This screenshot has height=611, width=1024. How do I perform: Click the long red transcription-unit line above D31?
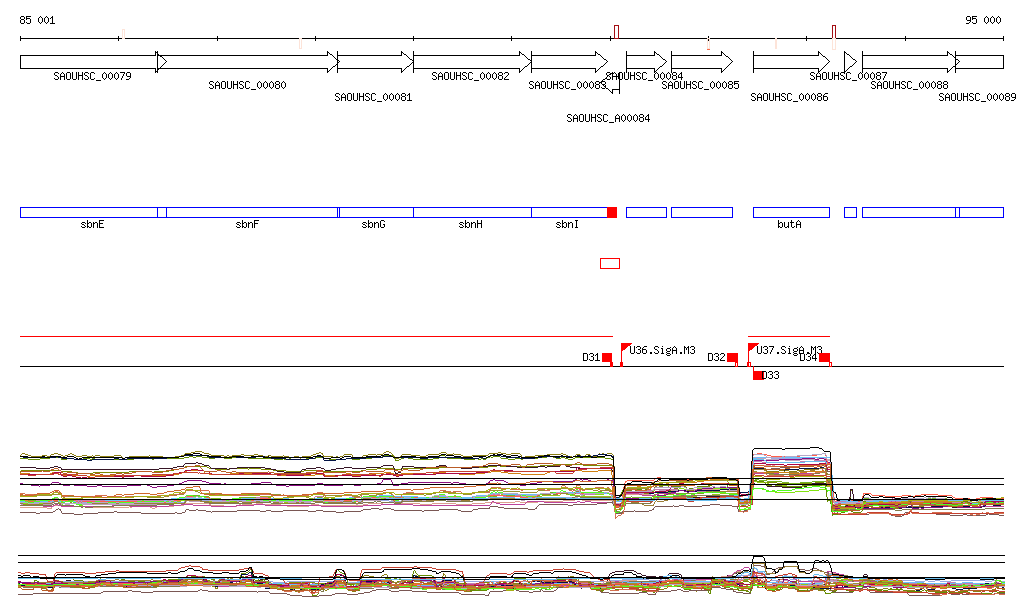coord(316,336)
